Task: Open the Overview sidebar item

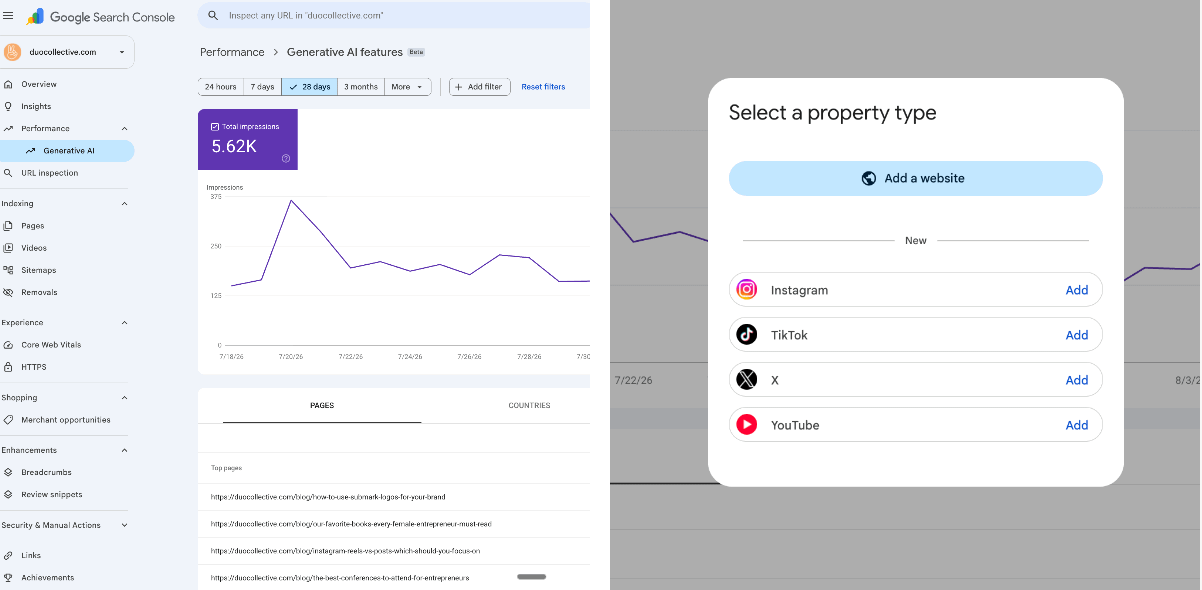Action: click(67, 84)
